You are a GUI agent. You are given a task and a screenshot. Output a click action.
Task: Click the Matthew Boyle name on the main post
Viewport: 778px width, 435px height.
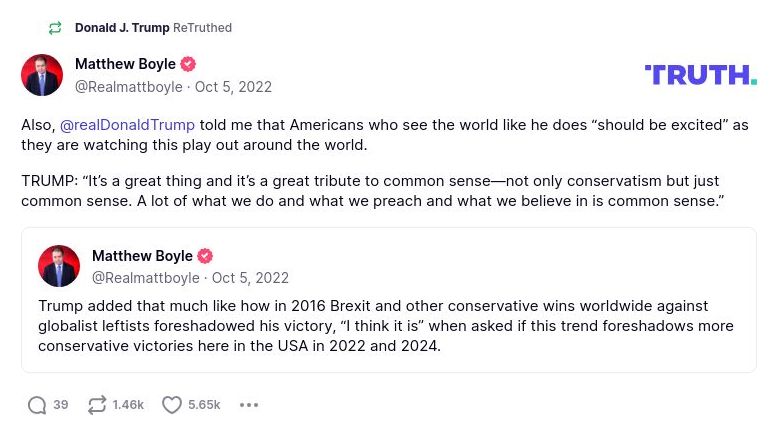click(125, 65)
